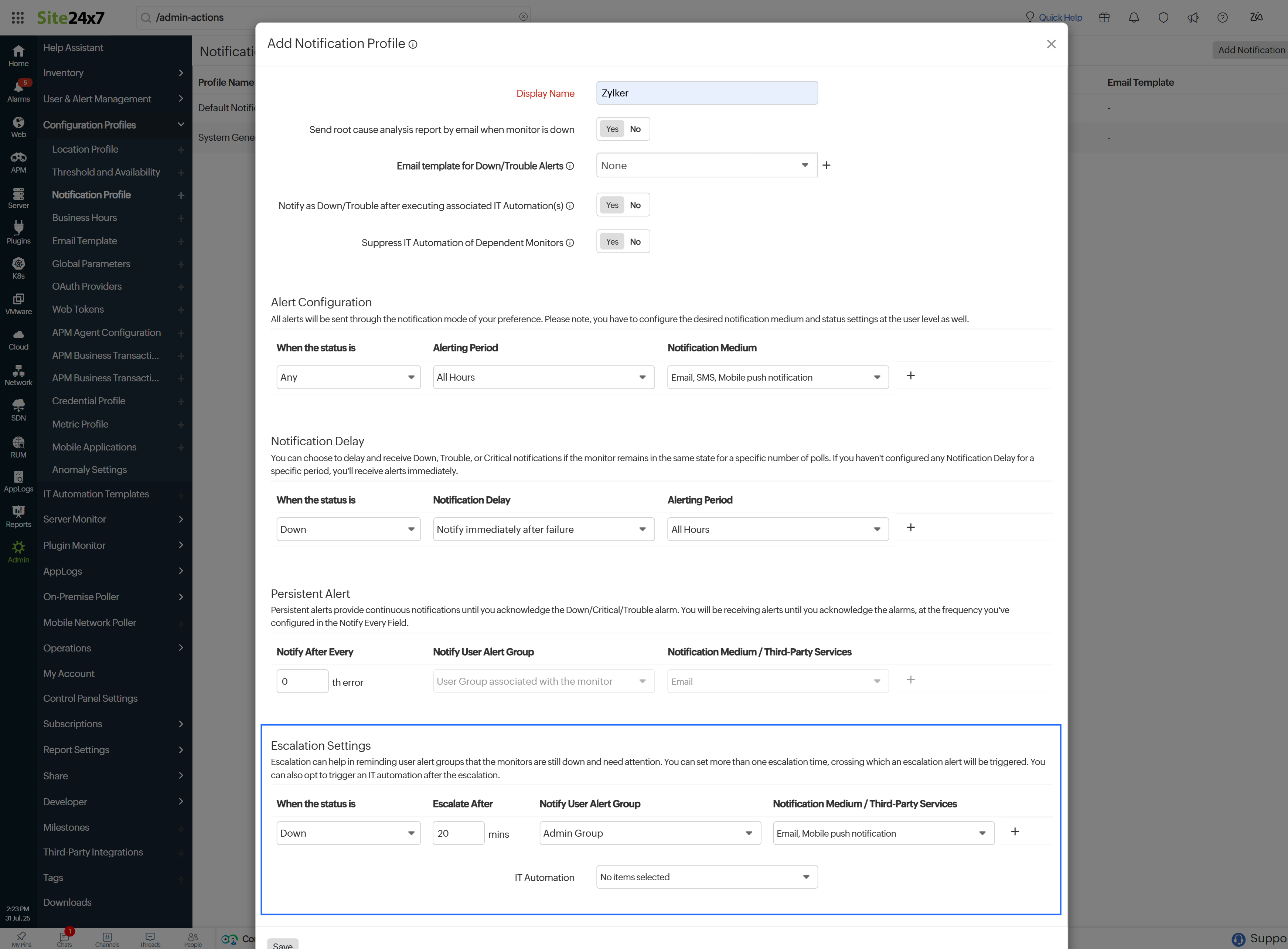
Task: Set Notify after IT Automation to Yes
Action: (612, 205)
